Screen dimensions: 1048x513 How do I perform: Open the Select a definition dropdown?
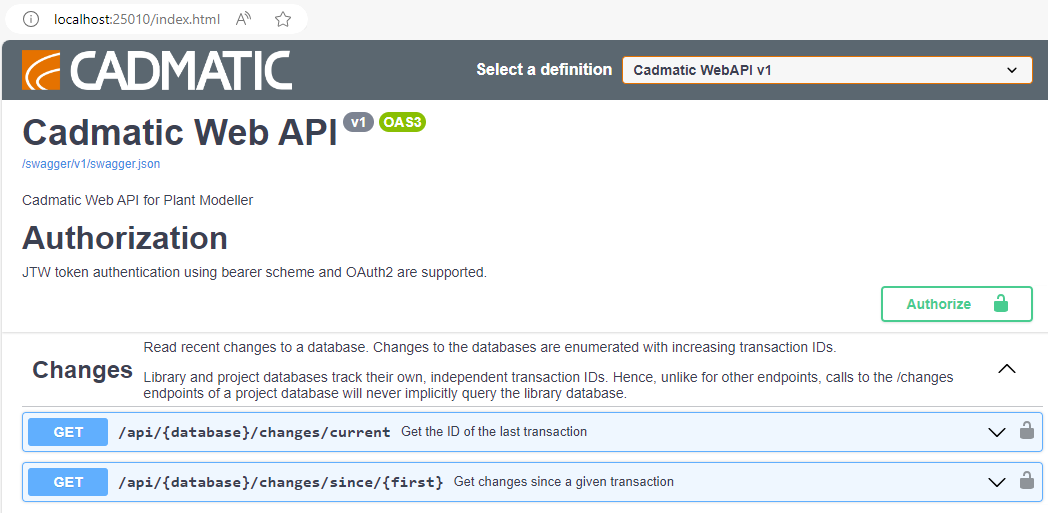click(826, 70)
